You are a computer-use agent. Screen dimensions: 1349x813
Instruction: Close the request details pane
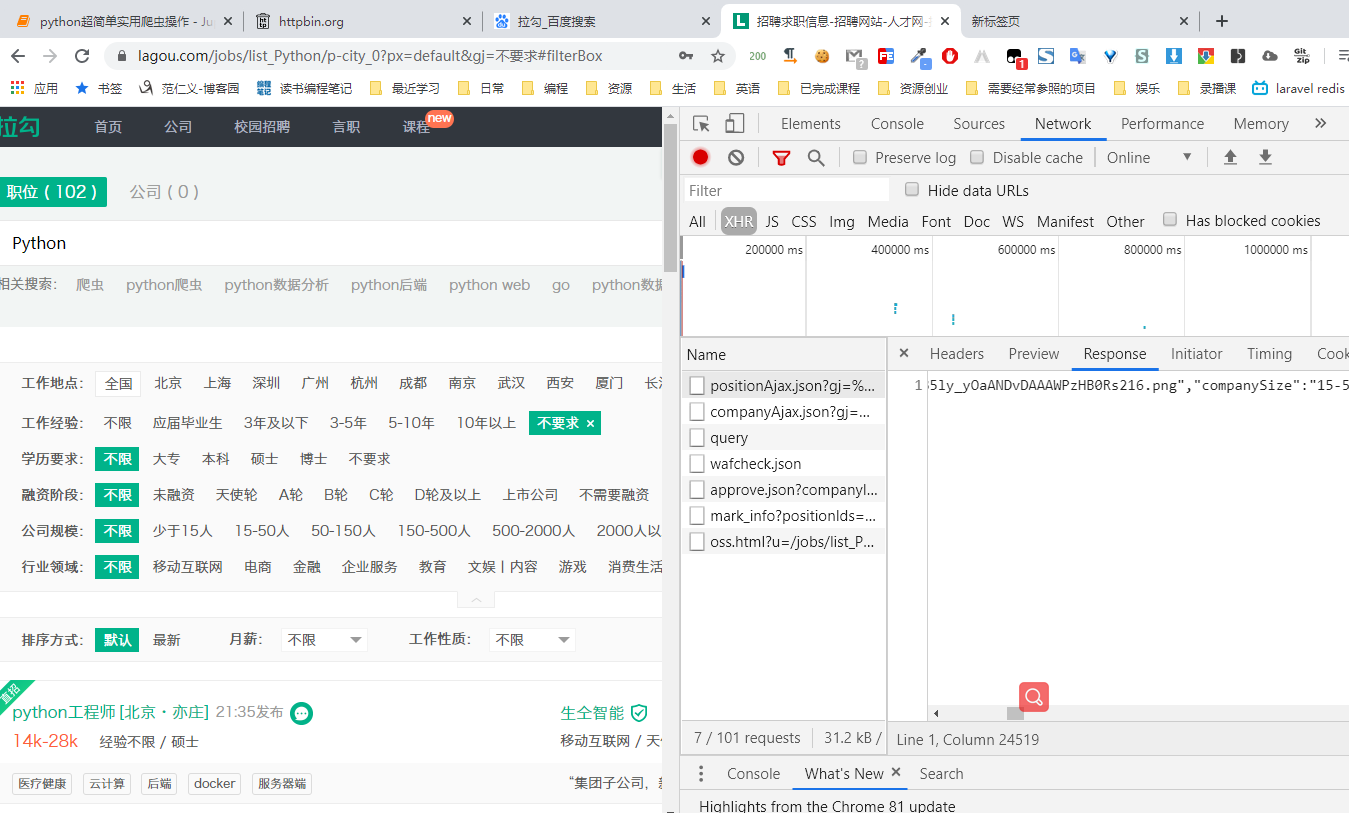pyautogui.click(x=904, y=353)
